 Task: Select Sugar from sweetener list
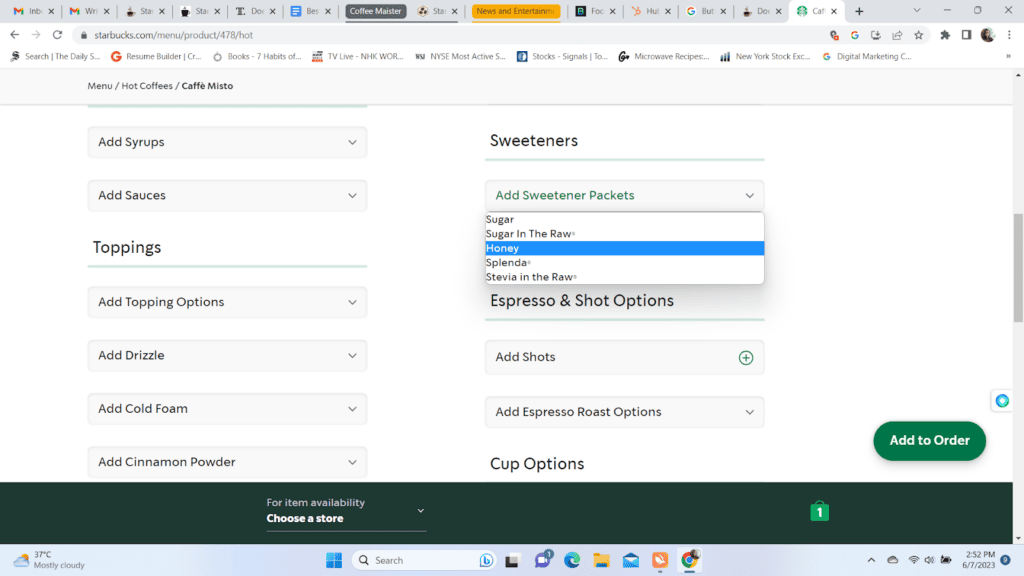(624, 219)
